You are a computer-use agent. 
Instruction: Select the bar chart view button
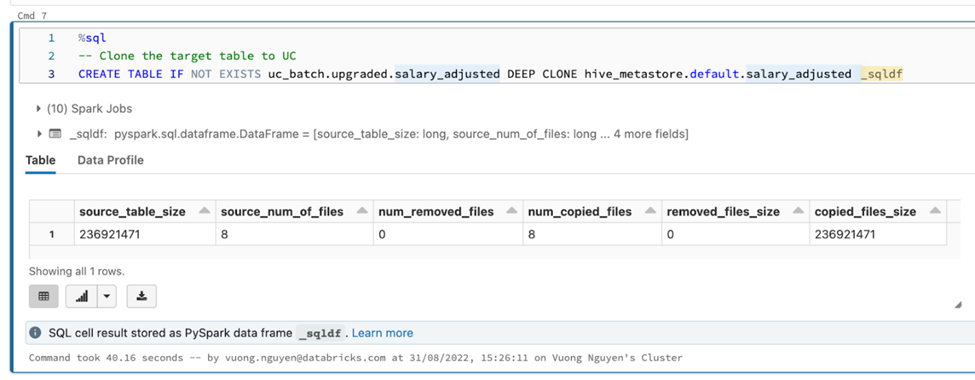point(81,297)
